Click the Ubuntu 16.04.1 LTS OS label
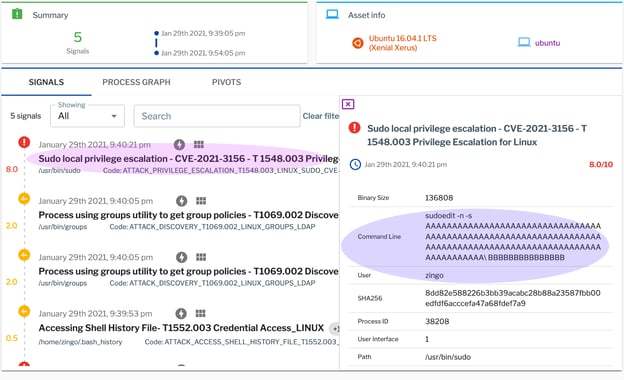The height and width of the screenshot is (380, 624). [402, 43]
